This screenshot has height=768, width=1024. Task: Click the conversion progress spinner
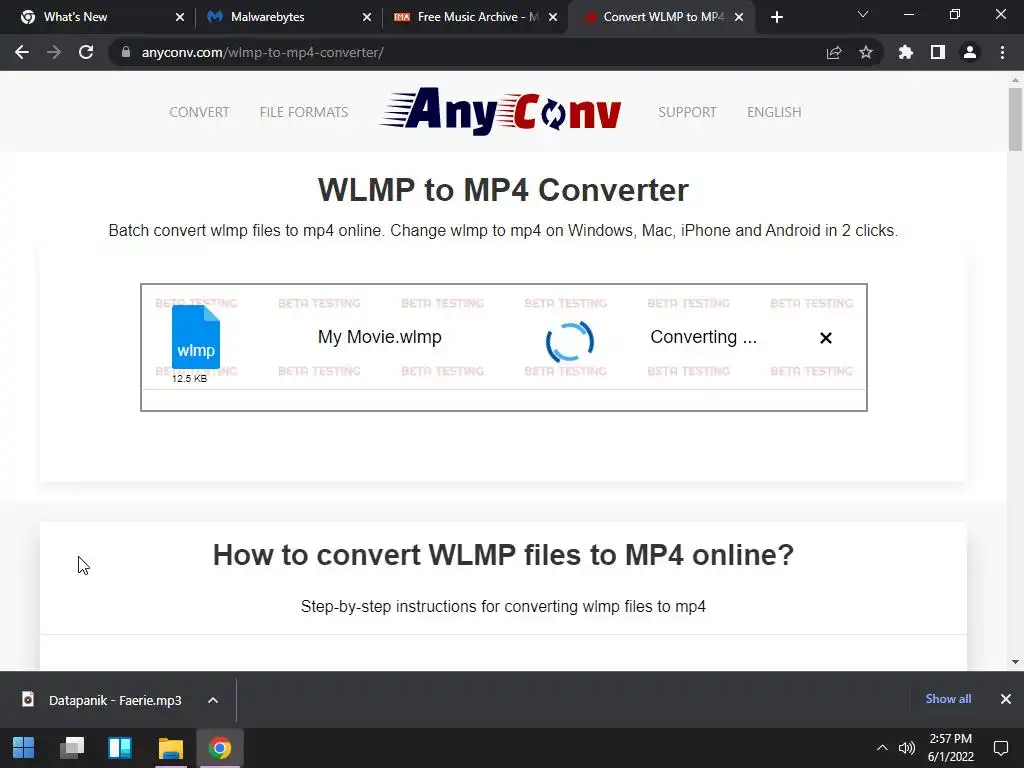[569, 342]
